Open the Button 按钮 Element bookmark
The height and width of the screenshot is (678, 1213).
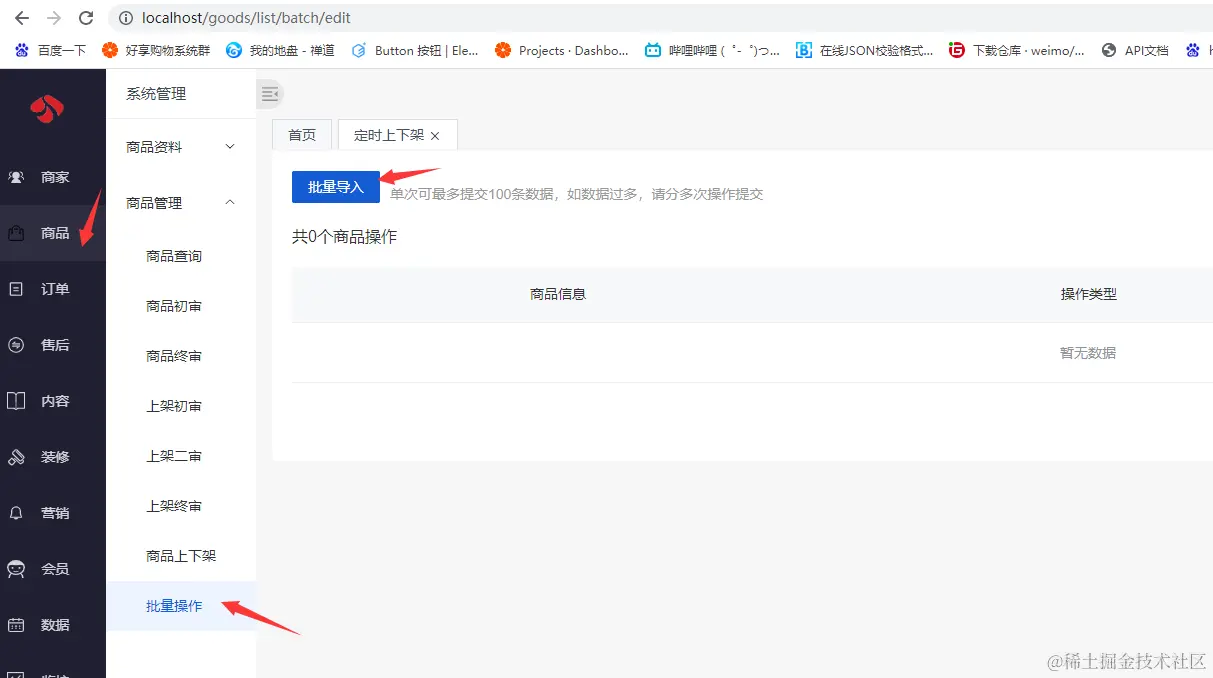pos(415,50)
